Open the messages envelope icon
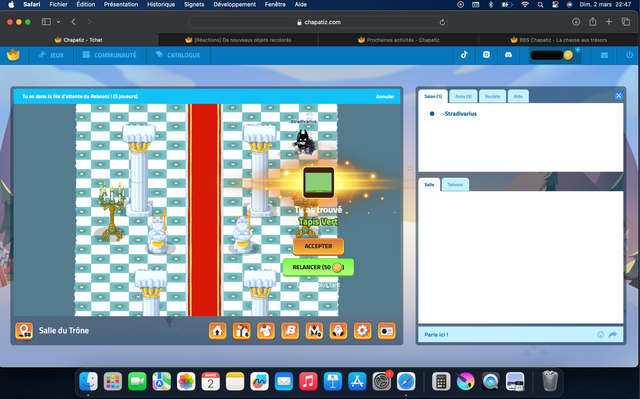Image resolution: width=640 pixels, height=399 pixels. [x=604, y=55]
